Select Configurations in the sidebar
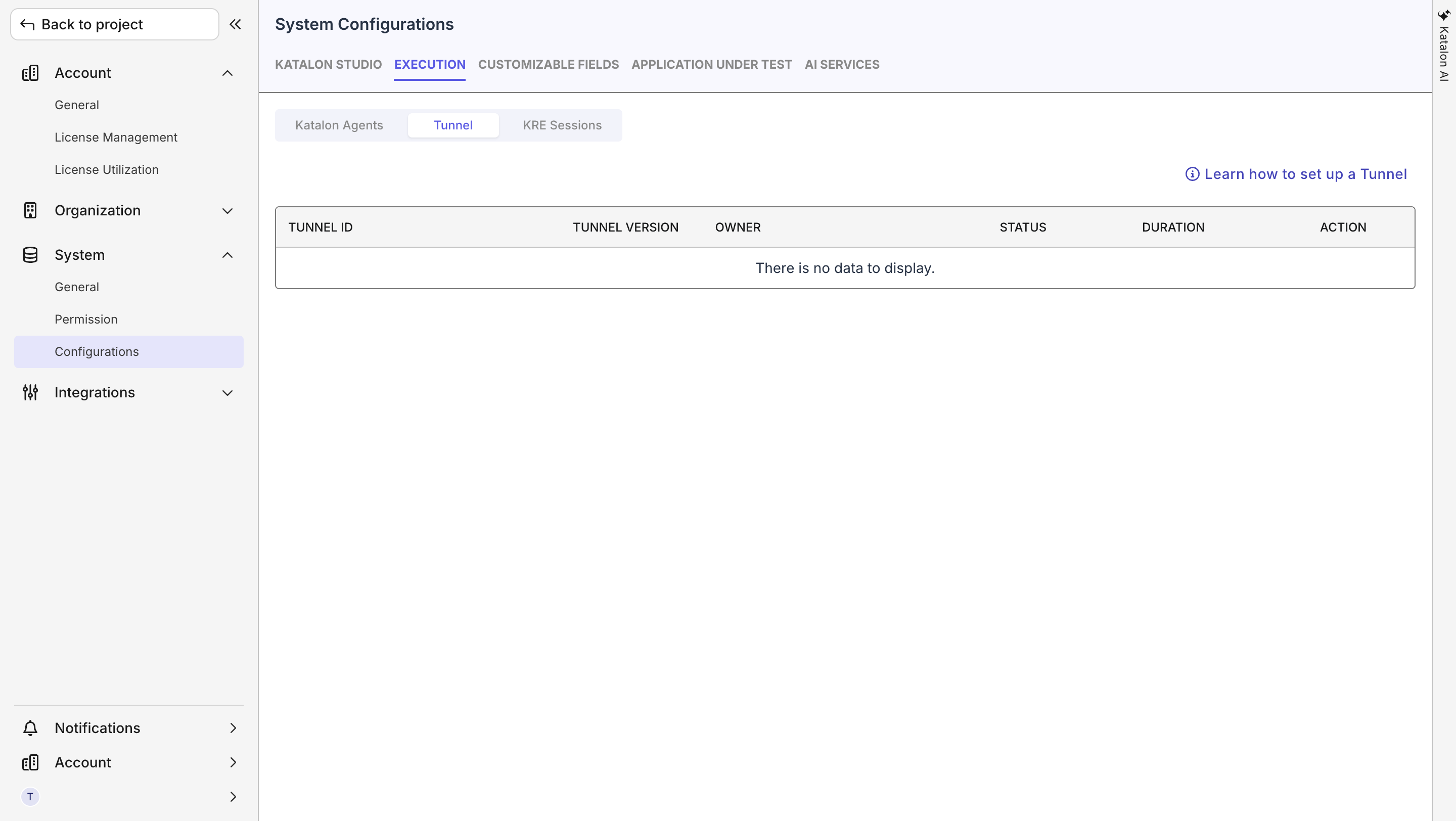 pos(129,351)
